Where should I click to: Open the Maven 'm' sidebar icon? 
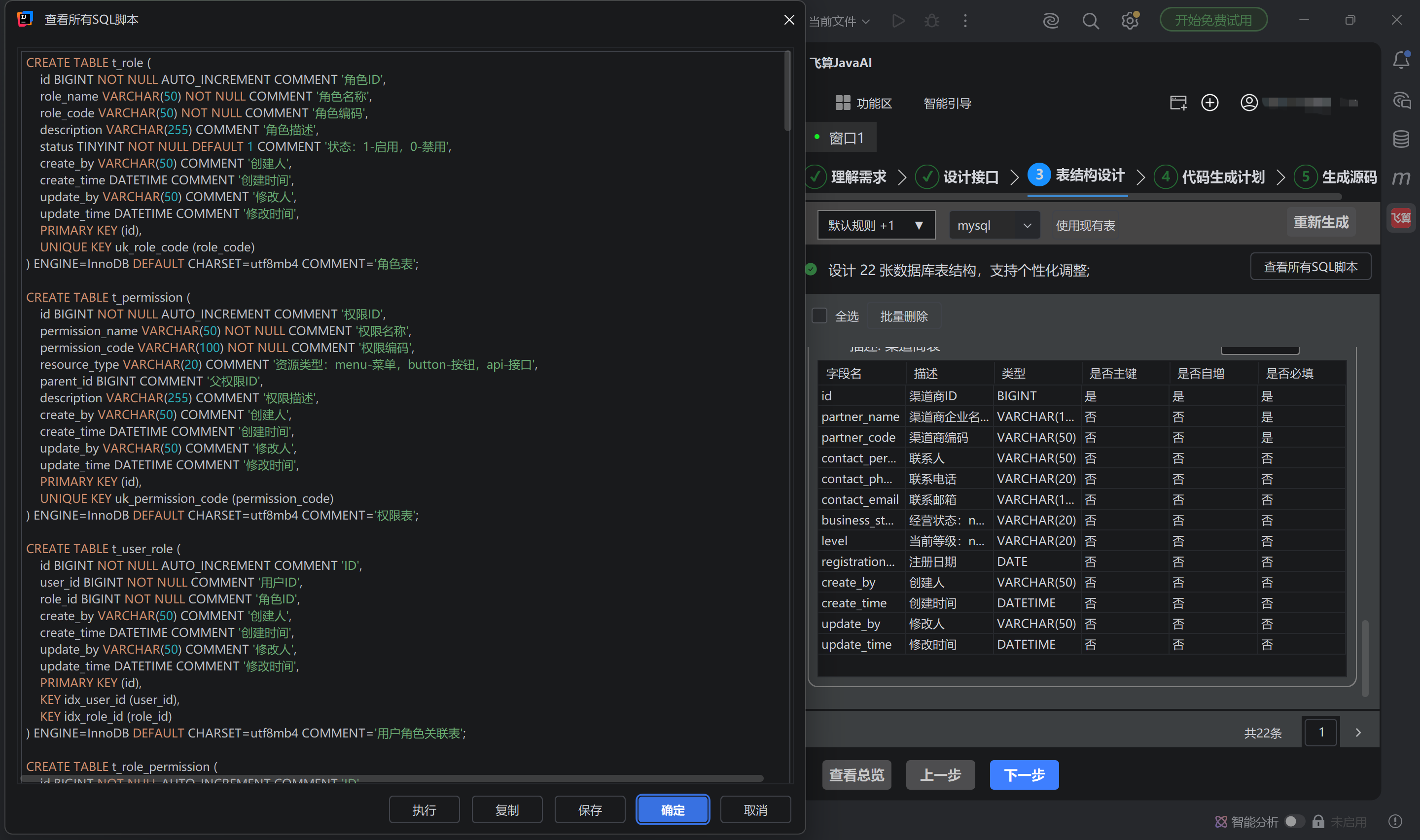coord(1401,178)
